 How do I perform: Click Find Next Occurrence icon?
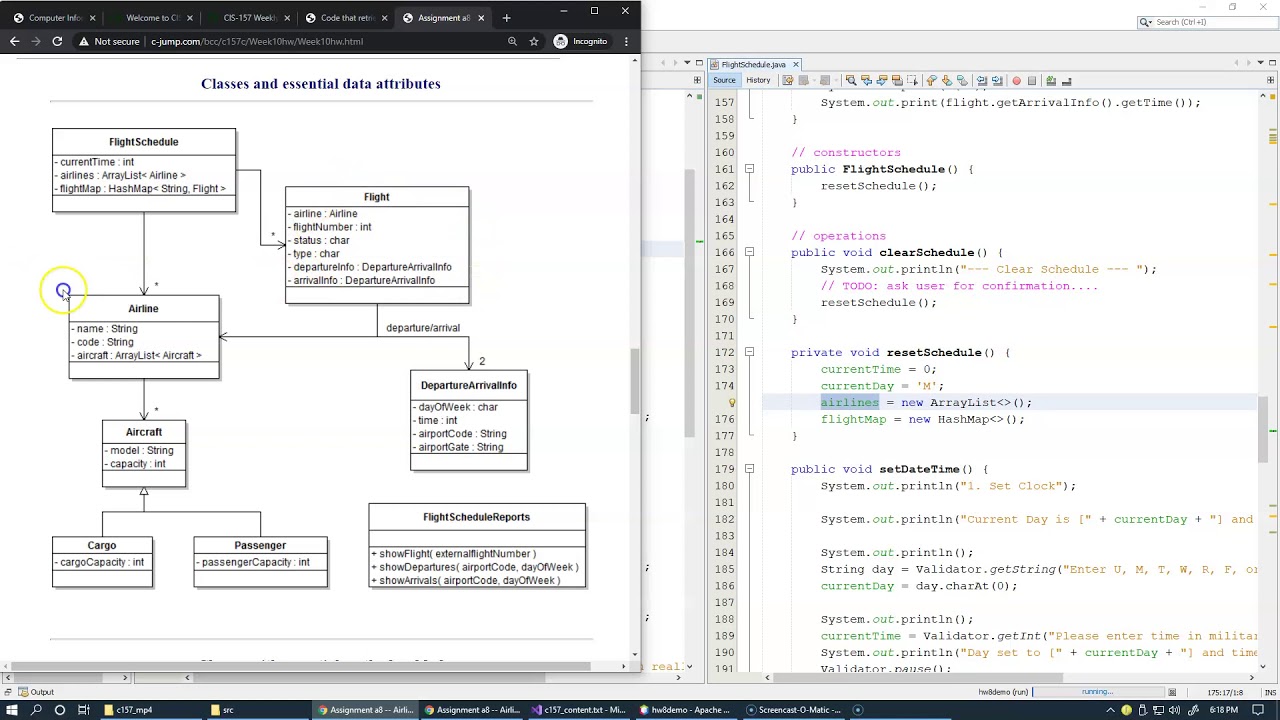tap(882, 80)
